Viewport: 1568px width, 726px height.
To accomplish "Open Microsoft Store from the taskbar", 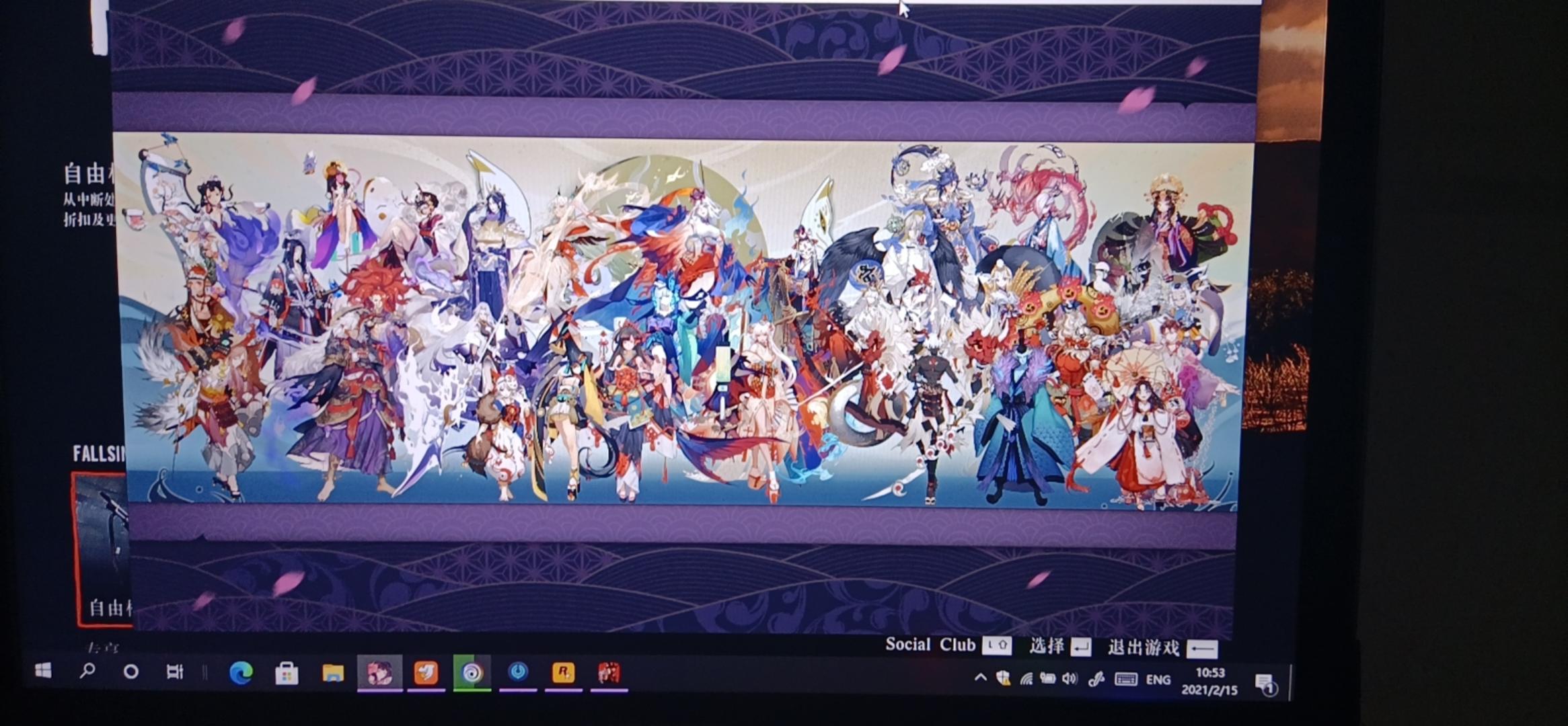I will click(287, 674).
